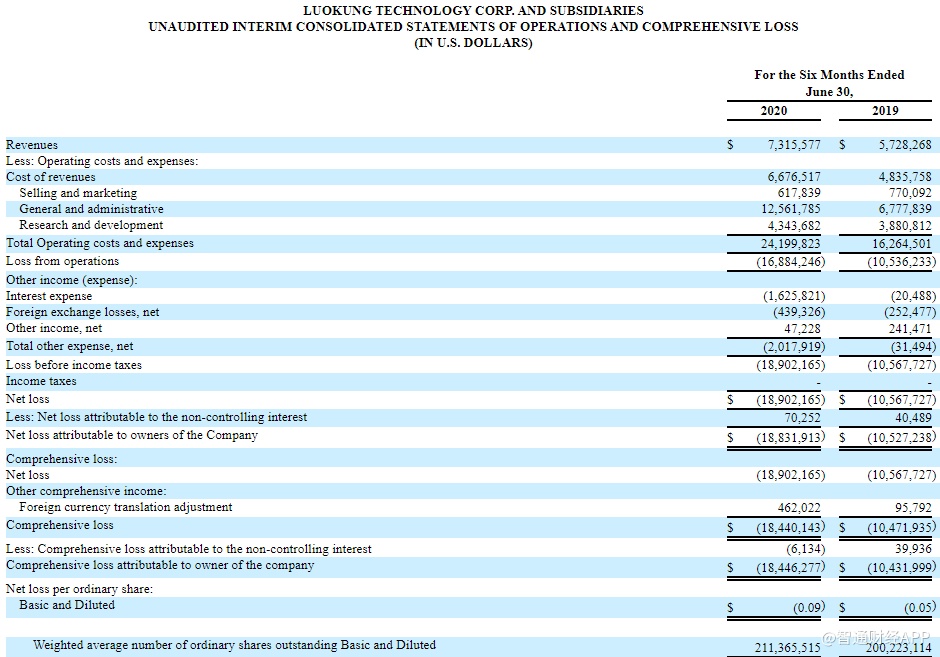Select Cost of revenues 2019 value 4,835,758
Viewport: 940px width, 657px height.
(x=905, y=177)
